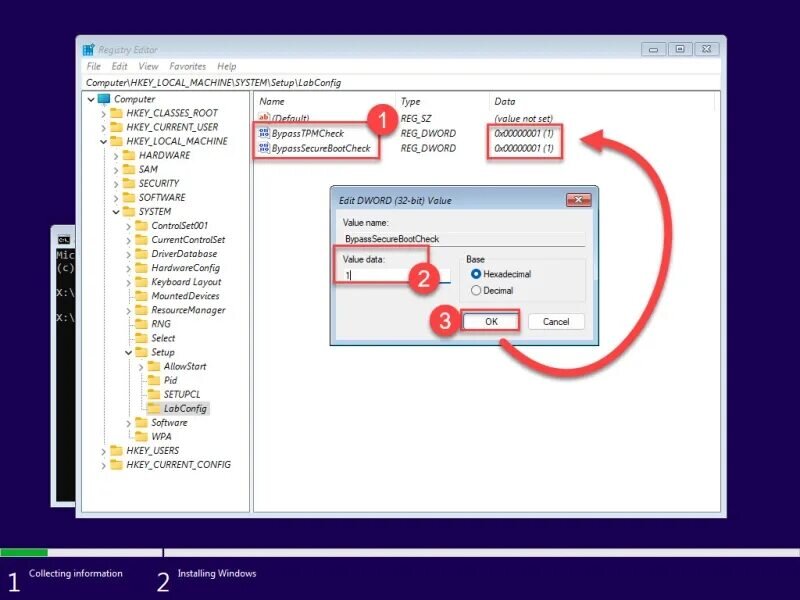Confirm the value with the OK button

pos(491,321)
